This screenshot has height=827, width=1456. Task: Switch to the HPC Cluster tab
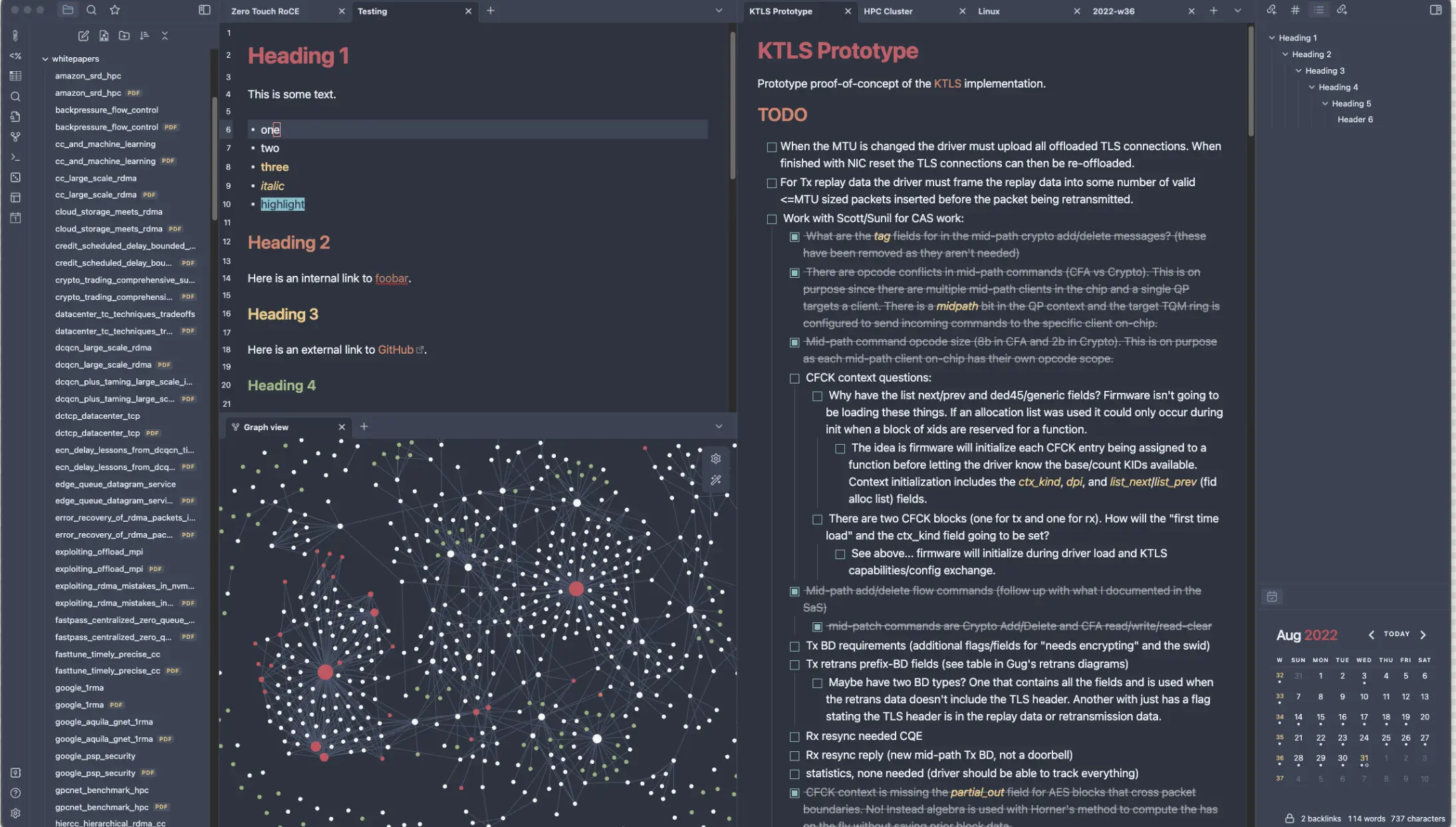coord(888,11)
